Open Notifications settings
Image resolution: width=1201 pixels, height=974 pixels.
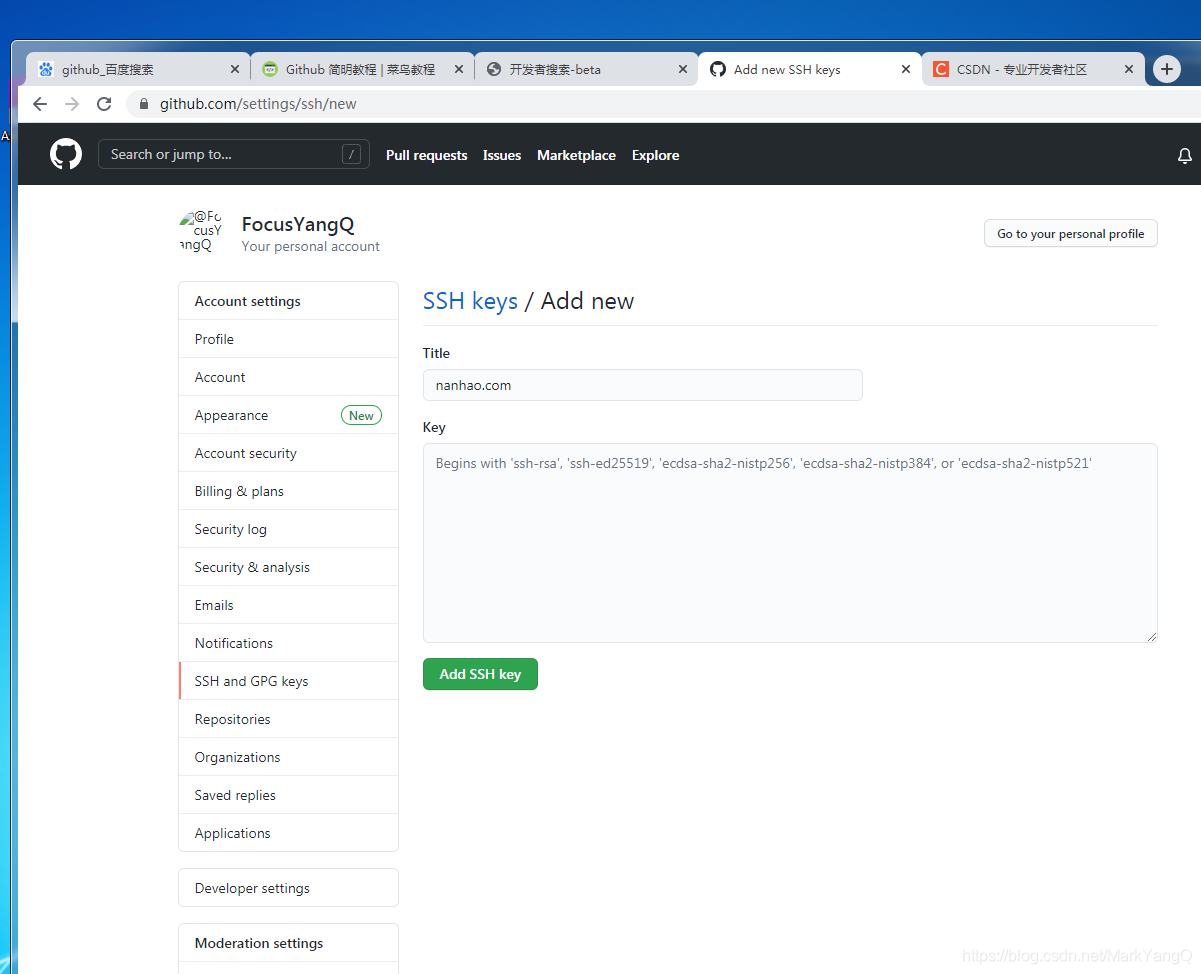288,643
